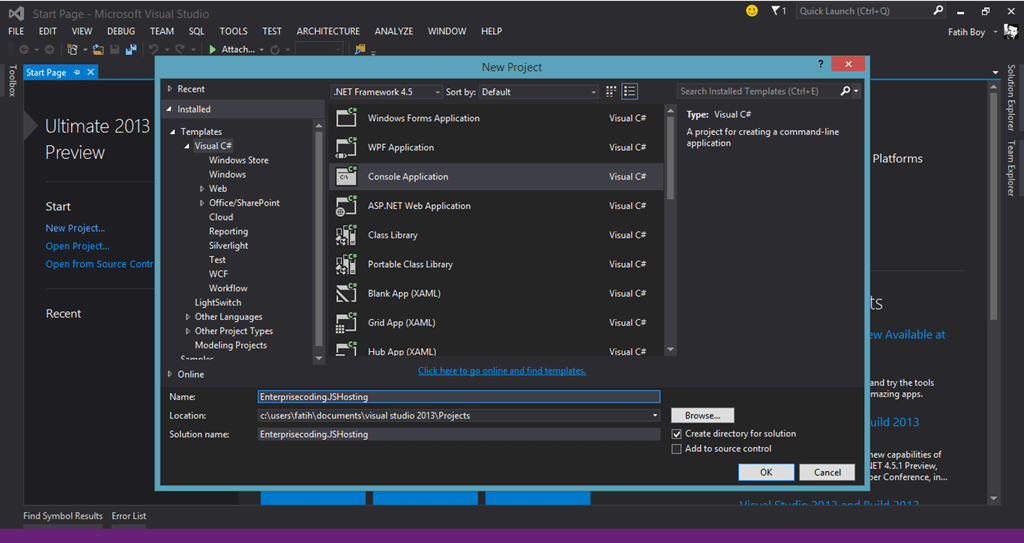1024x543 pixels.
Task: Collapse the Installed section
Action: (x=169, y=109)
